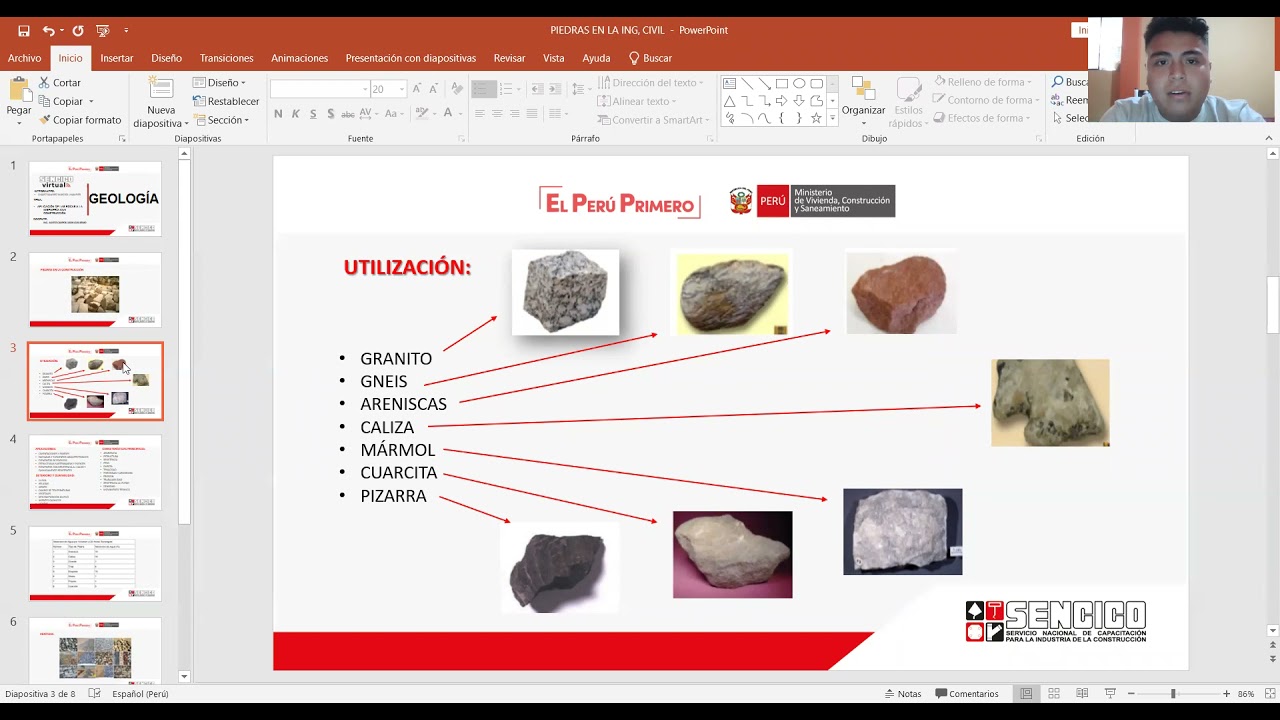Select the Copiar formato paintbrush
Viewport: 1280px width, 720px height.
tap(79, 120)
